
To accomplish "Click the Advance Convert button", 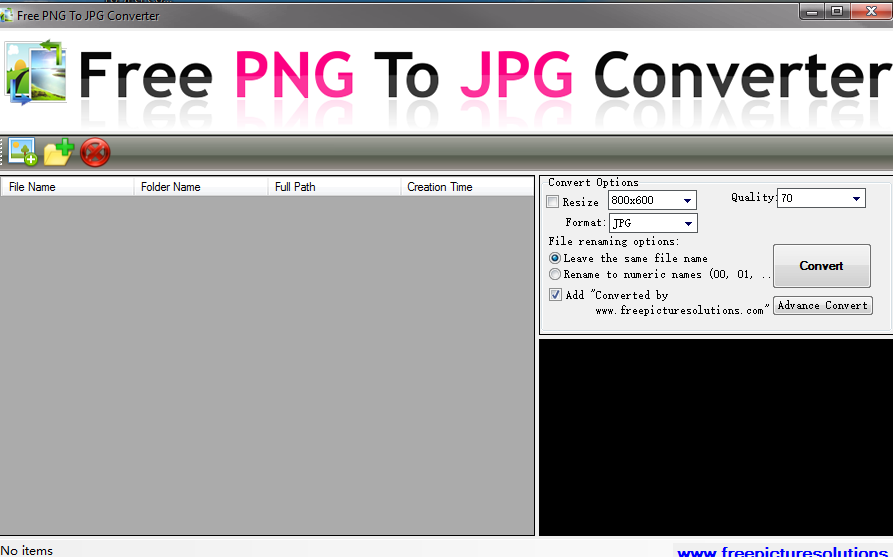I will [x=822, y=305].
